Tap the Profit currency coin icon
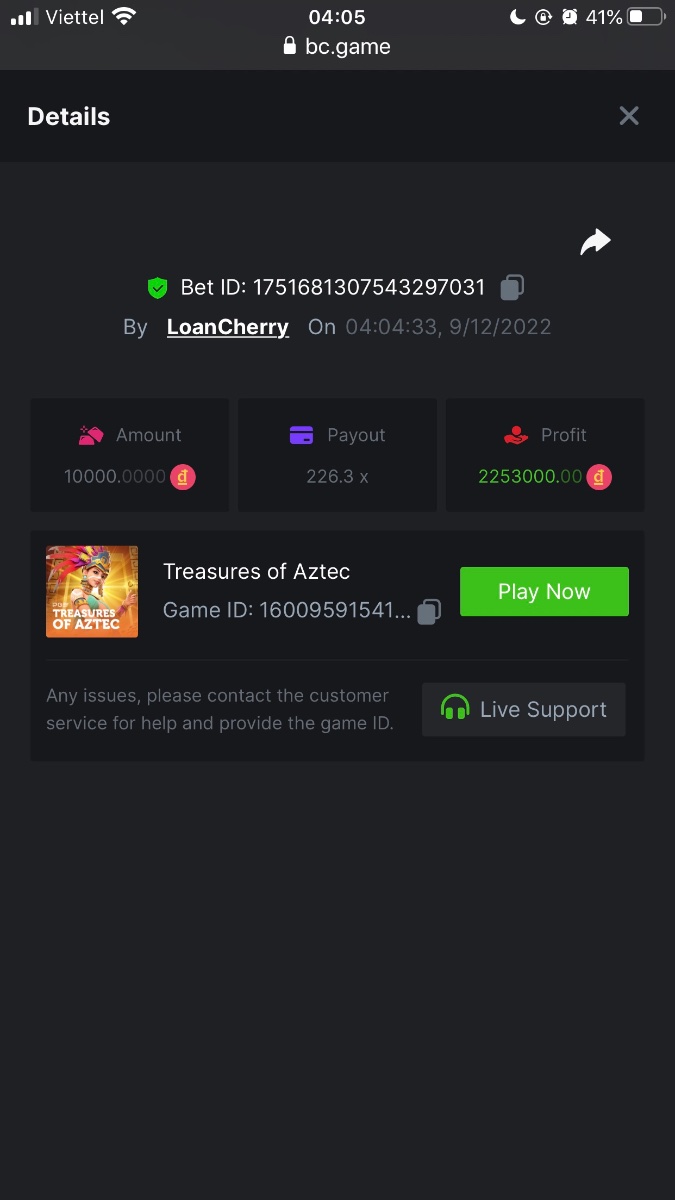Screen dimensions: 675x1200 coord(599,477)
